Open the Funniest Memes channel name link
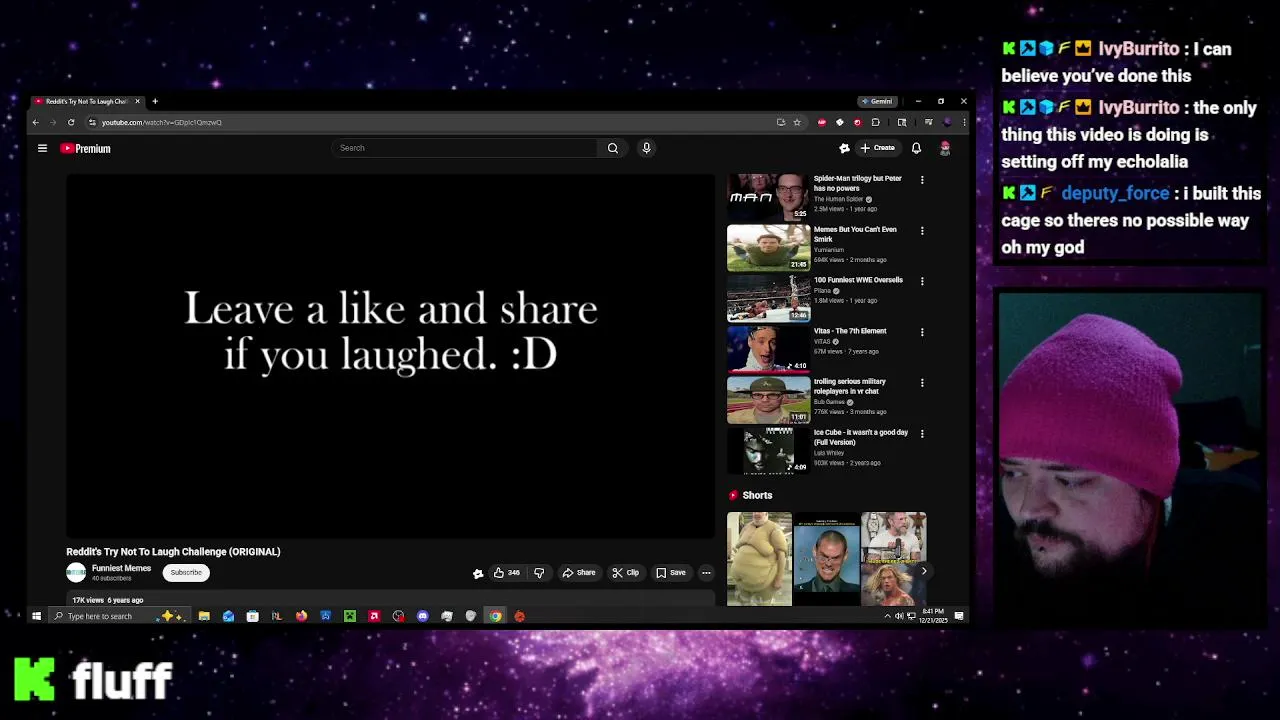Screen dimensions: 1280x720 pyautogui.click(x=121, y=568)
